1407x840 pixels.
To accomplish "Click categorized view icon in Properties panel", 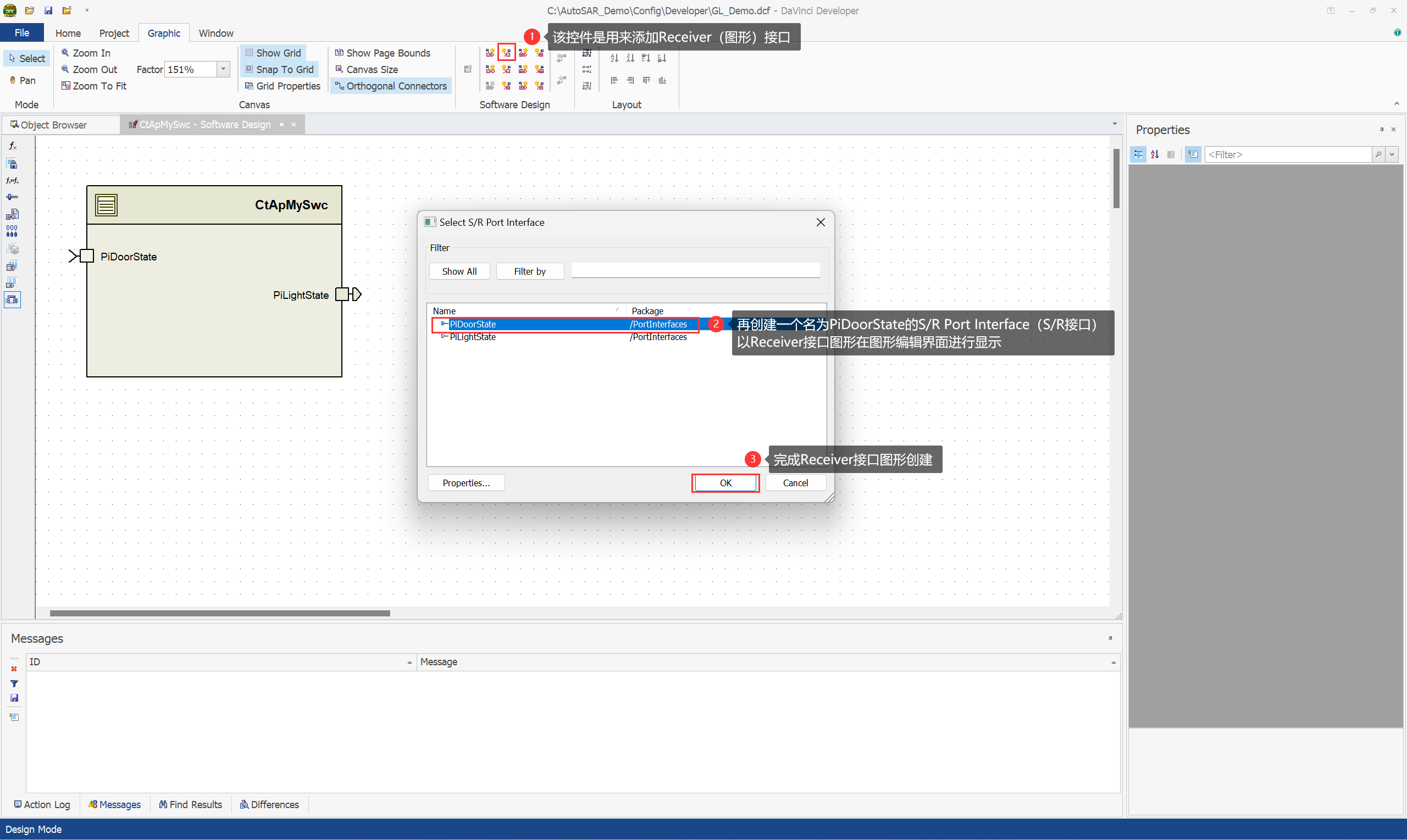I will coord(1138,154).
